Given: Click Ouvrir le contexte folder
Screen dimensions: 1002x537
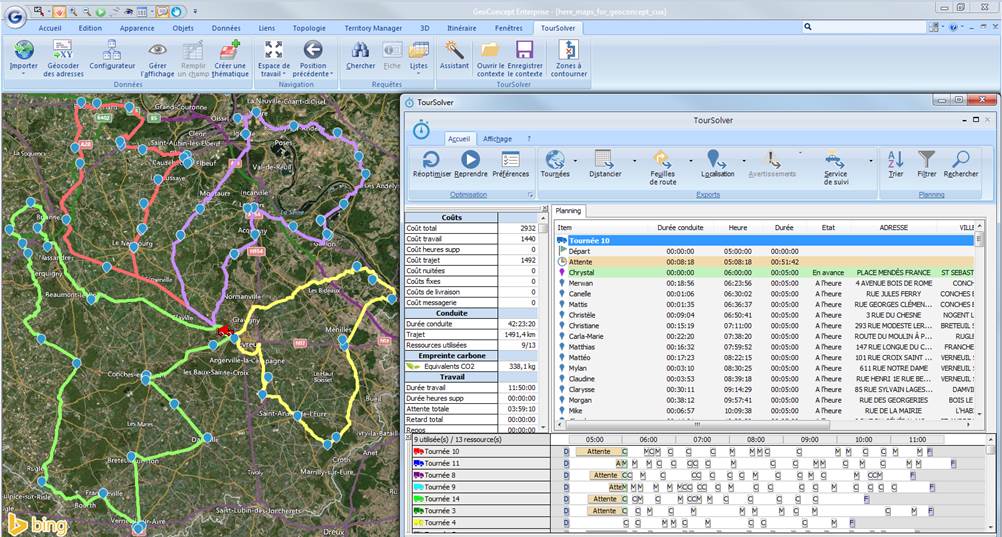Looking at the screenshot, I should coord(490,51).
